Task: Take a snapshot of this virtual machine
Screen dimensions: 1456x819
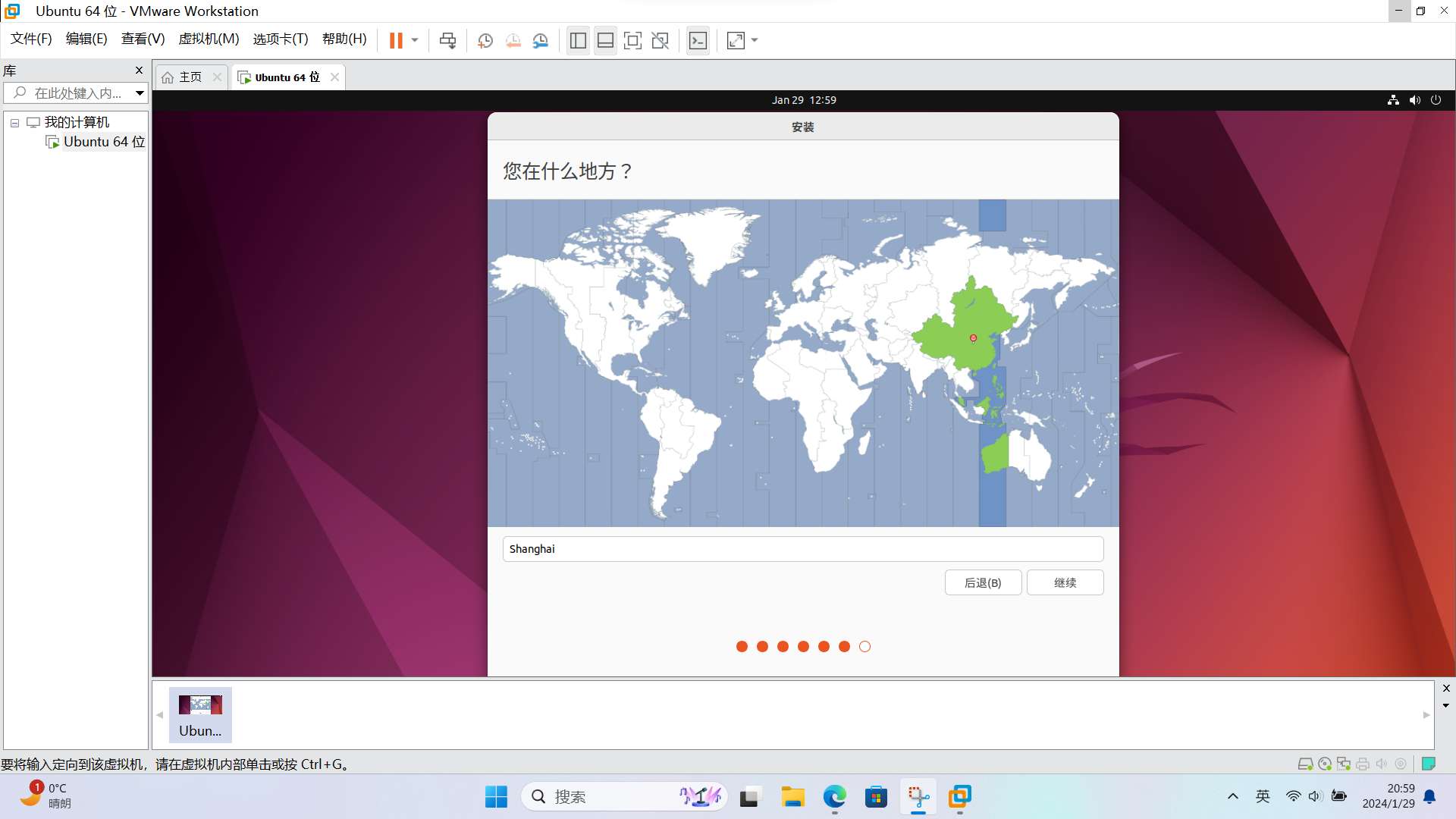Action: (485, 40)
